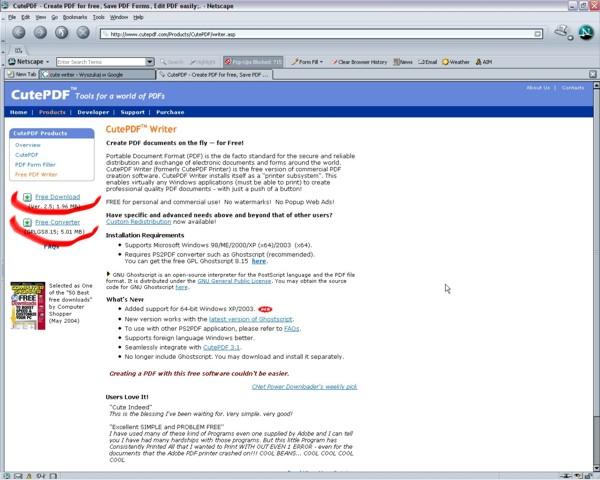Open CNet Power Downloader's weekly pick link
The image size is (600, 480).
304,387
